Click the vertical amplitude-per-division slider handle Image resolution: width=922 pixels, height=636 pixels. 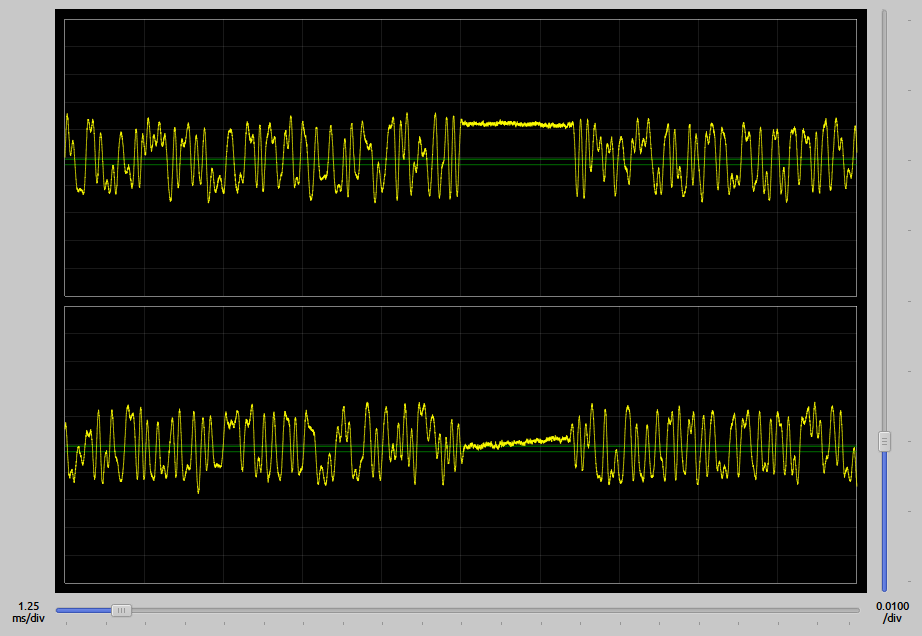884,441
